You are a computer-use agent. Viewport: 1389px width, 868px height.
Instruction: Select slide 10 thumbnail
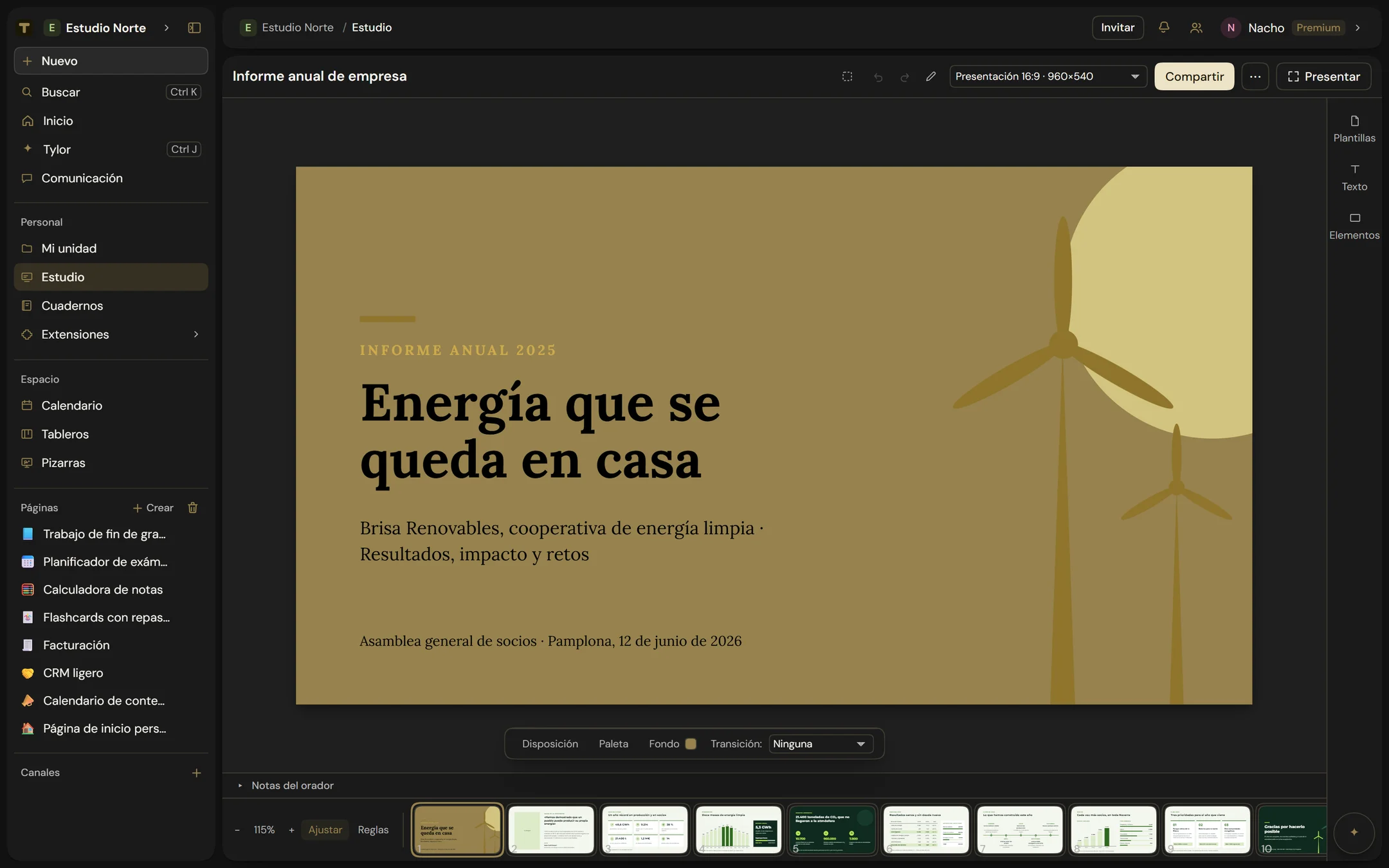coord(1292,830)
